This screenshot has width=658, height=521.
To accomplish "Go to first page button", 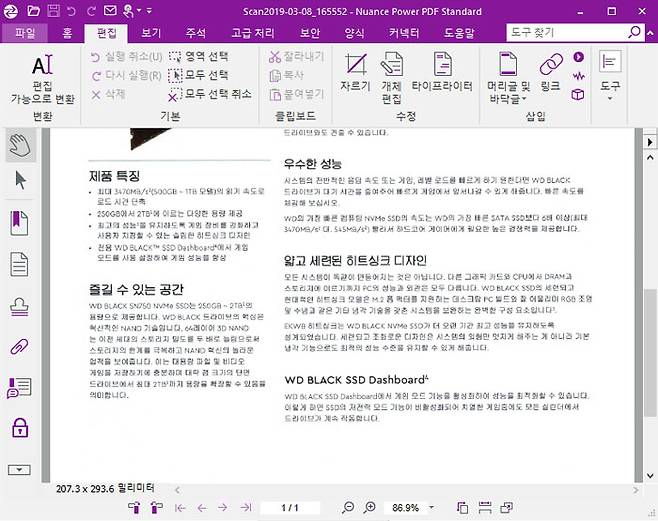I will [x=180, y=508].
